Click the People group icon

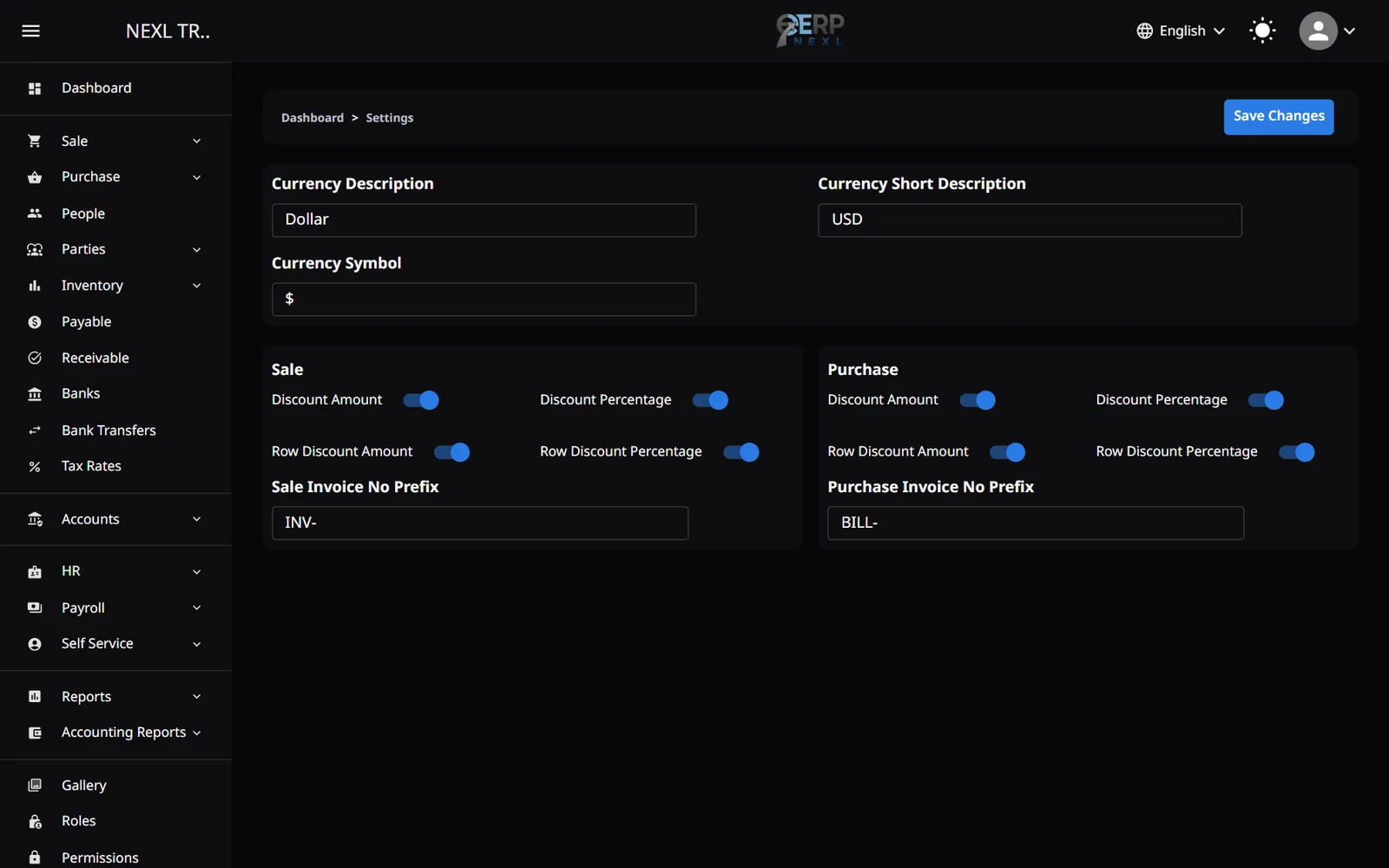coord(35,214)
